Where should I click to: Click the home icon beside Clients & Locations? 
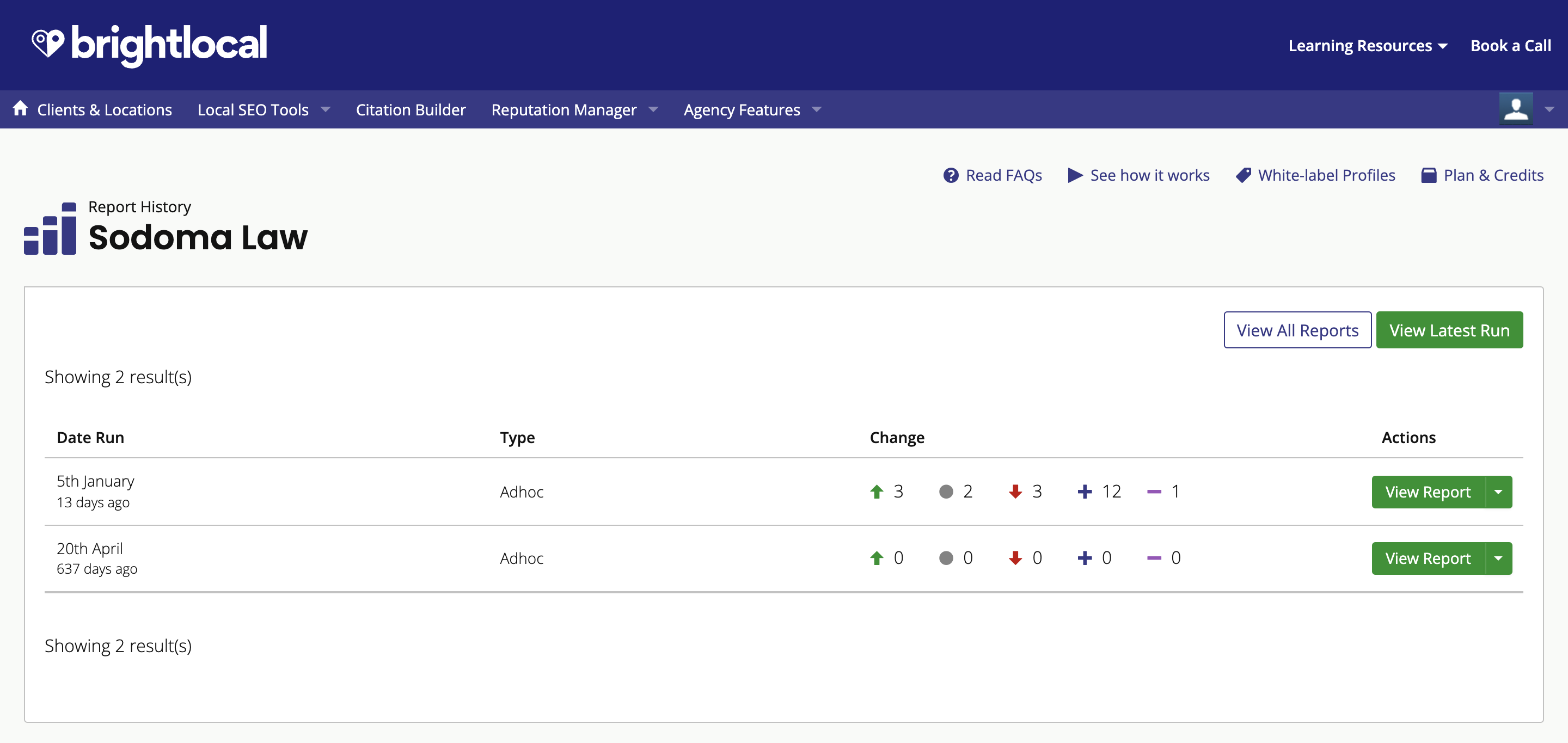[20, 109]
